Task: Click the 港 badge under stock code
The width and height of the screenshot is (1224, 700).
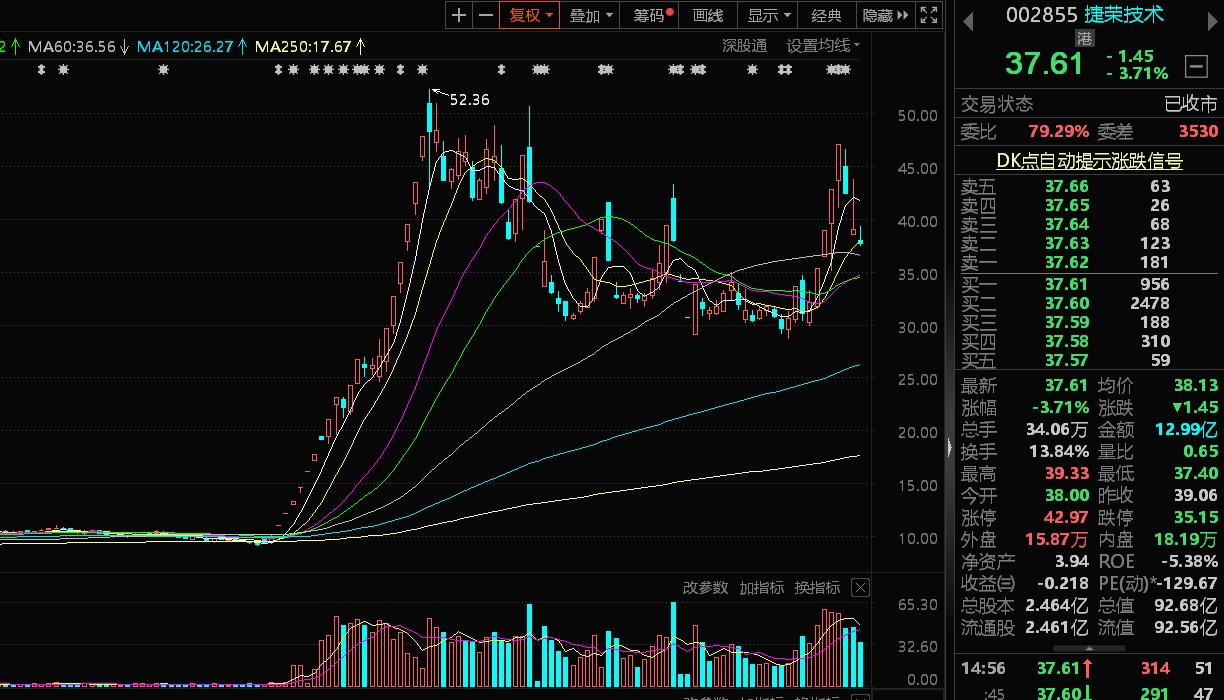Action: tap(1085, 38)
